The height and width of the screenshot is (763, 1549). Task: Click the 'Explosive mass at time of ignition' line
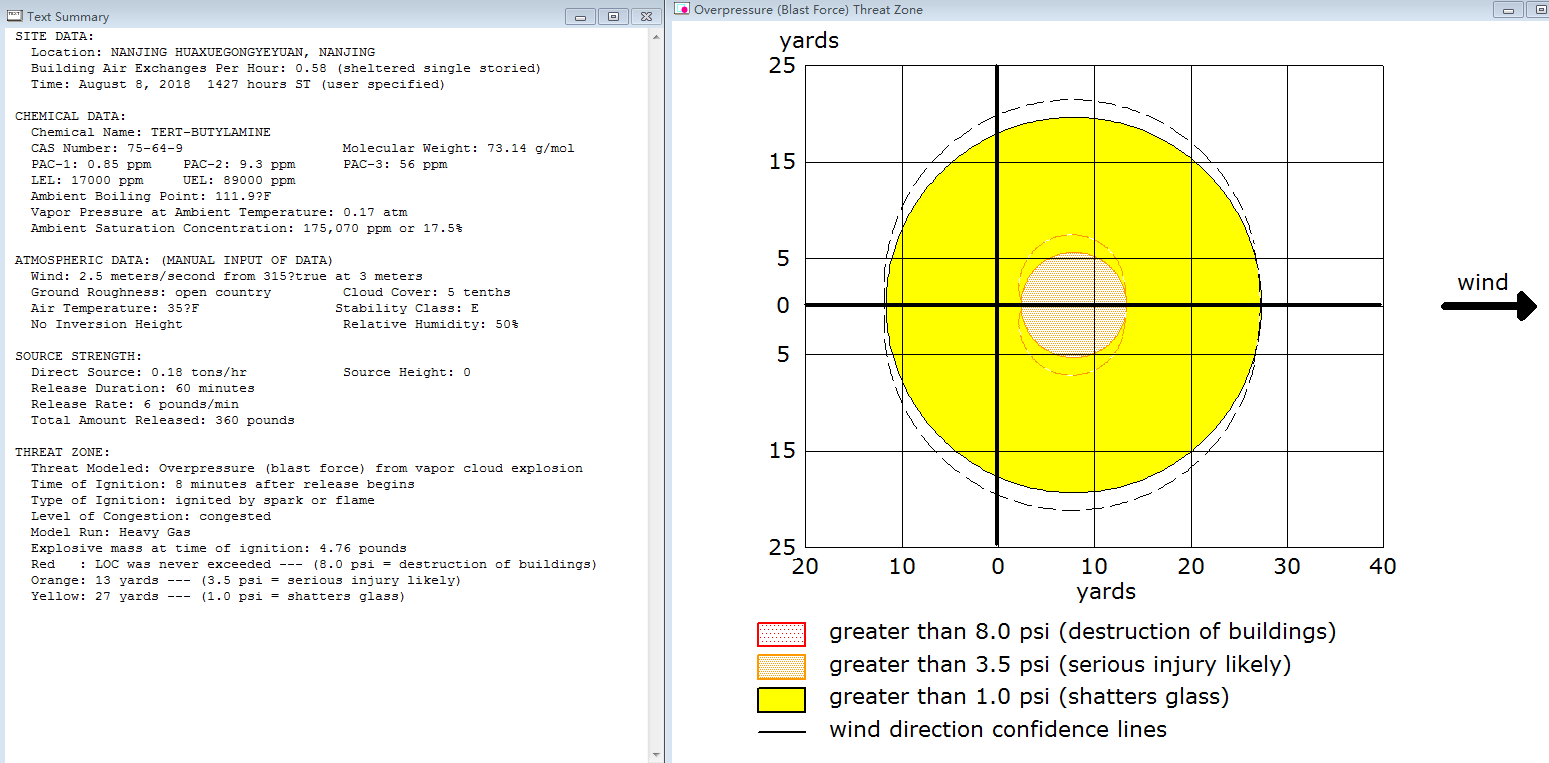[x=219, y=548]
